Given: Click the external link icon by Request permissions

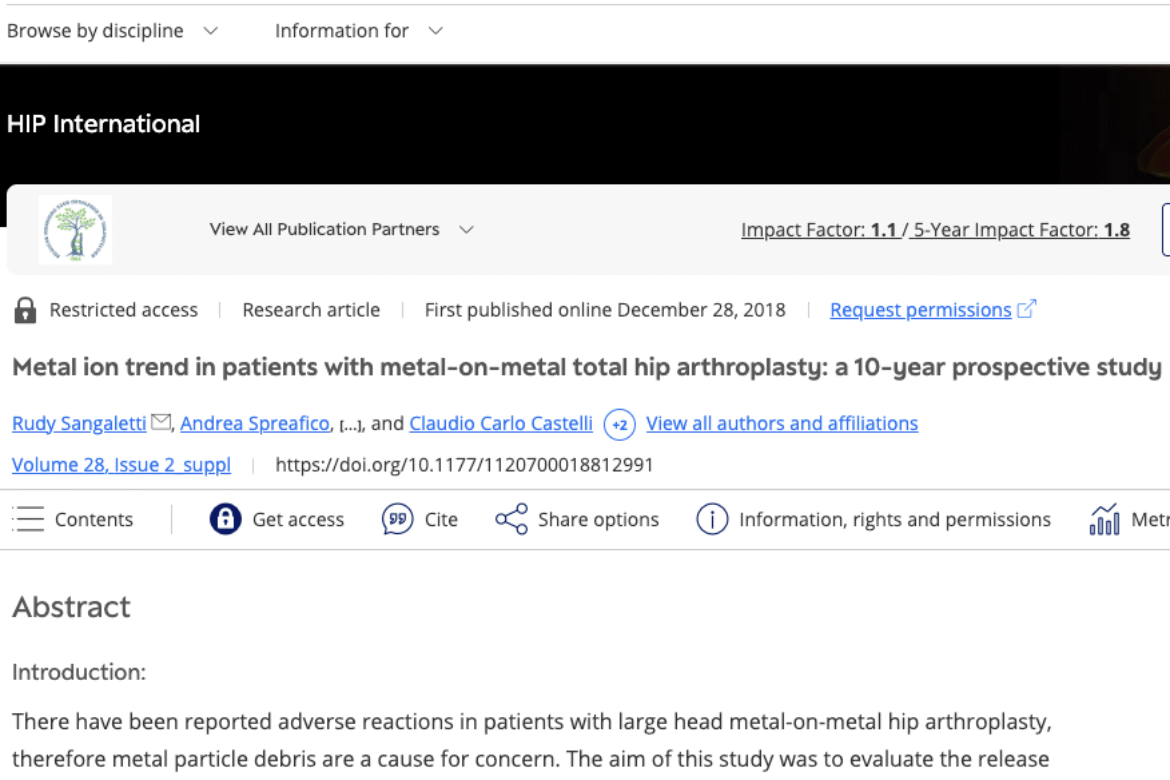Looking at the screenshot, I should (x=1026, y=310).
